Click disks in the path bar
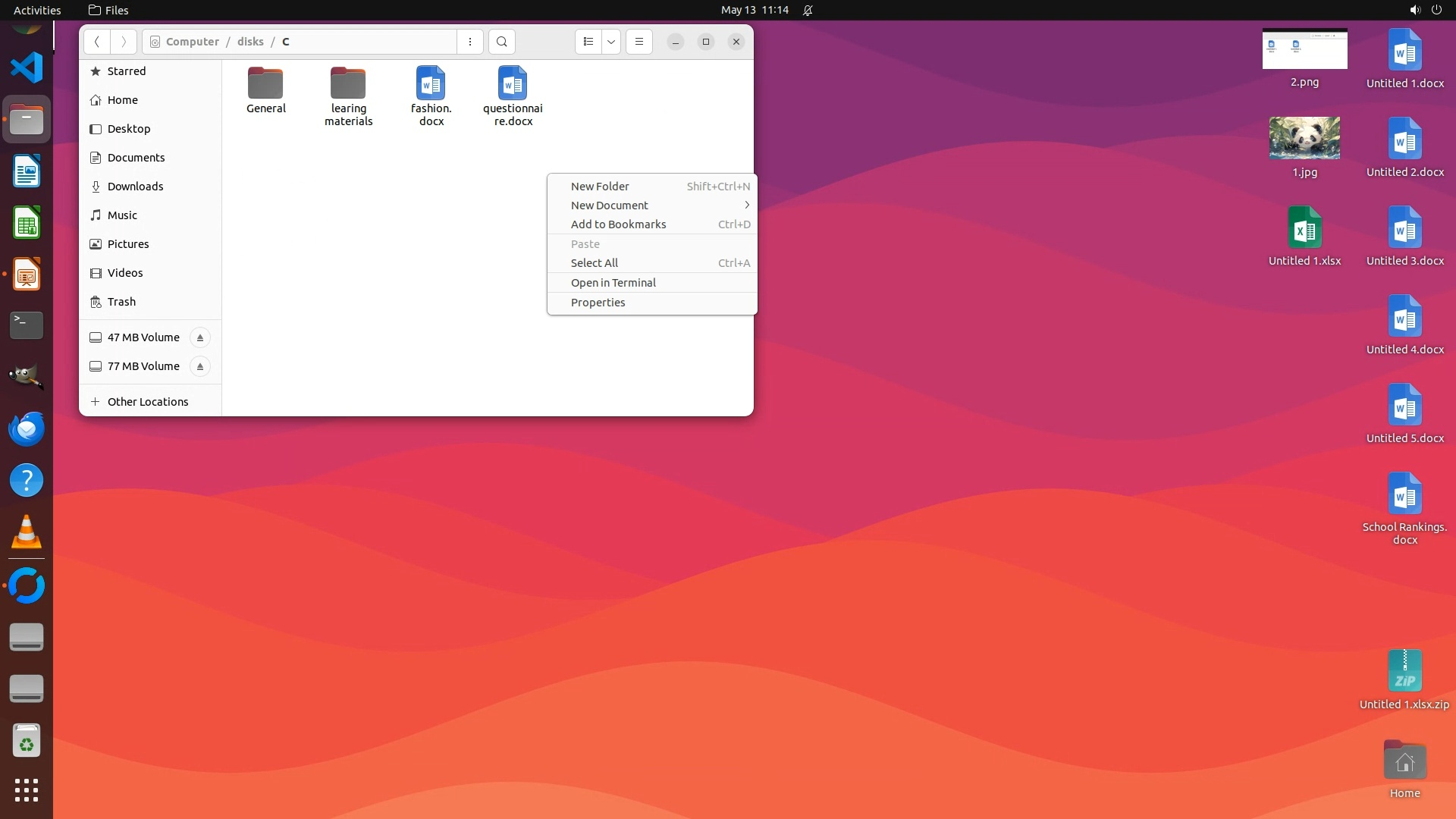 click(x=250, y=42)
